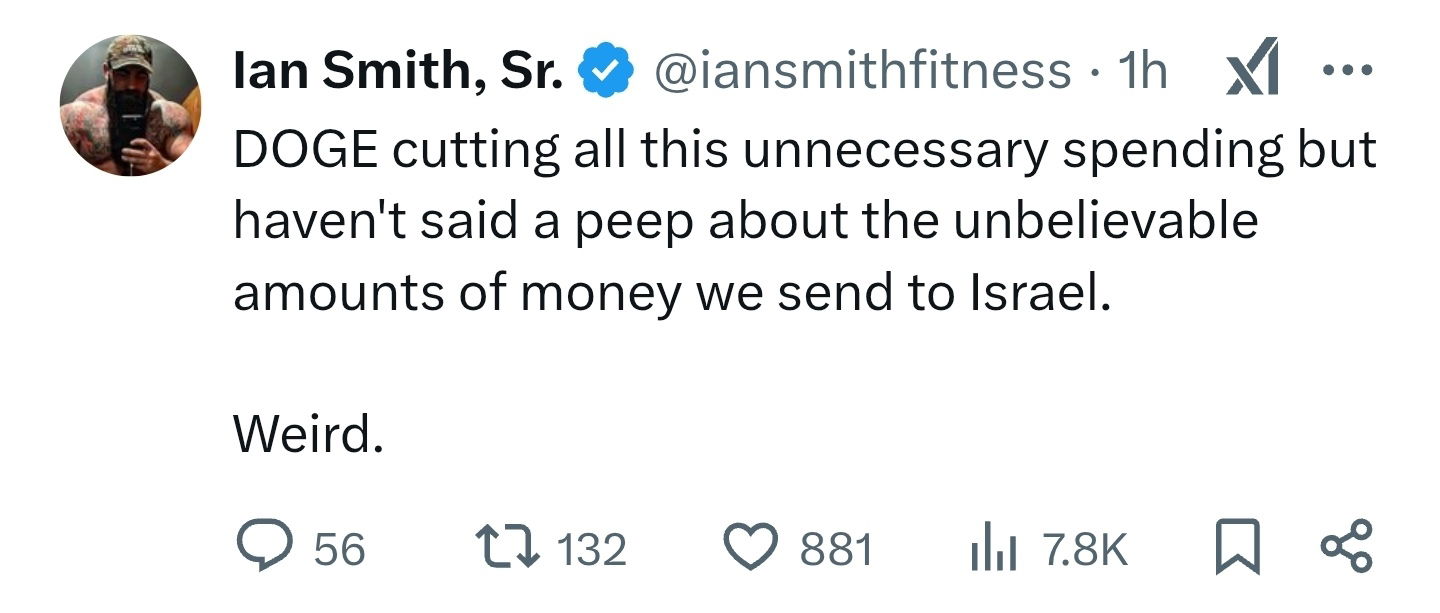Open the @iansmithfitness handle link
The height and width of the screenshot is (613, 1440).
[861, 71]
